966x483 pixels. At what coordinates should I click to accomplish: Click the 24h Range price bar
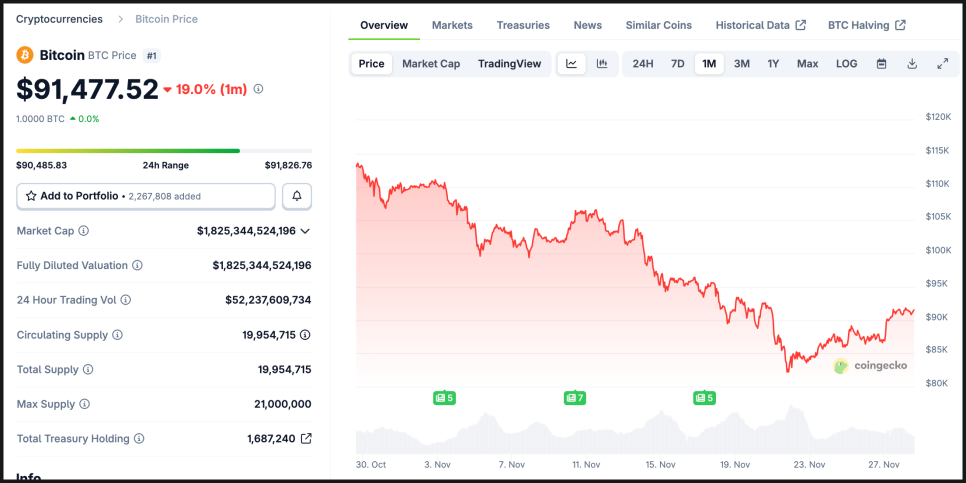(x=164, y=151)
